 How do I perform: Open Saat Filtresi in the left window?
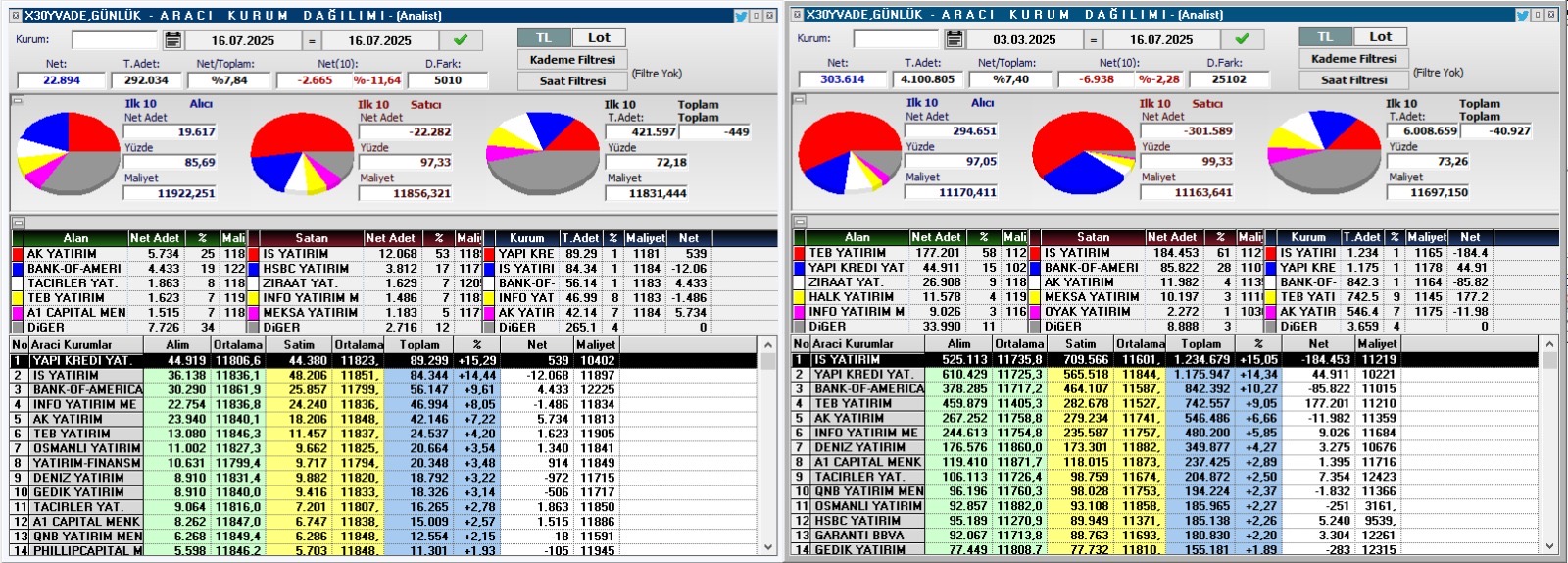pos(572,80)
